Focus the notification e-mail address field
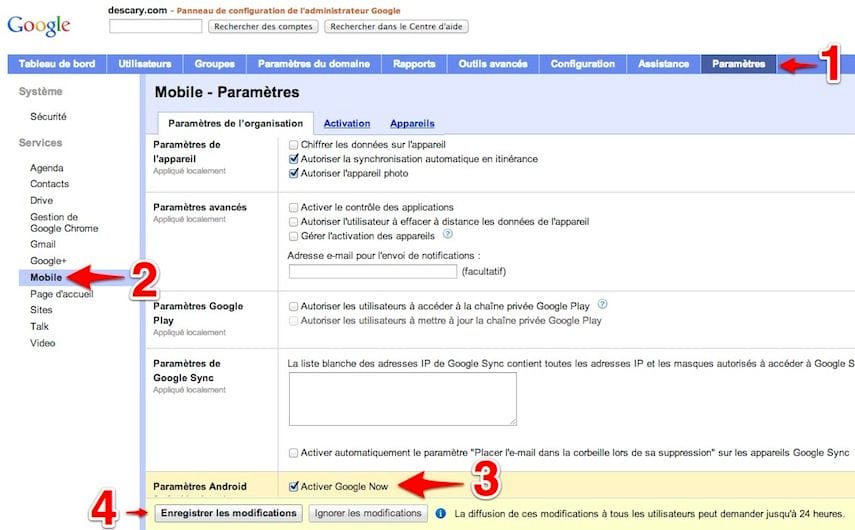The height and width of the screenshot is (530, 855). point(373,271)
